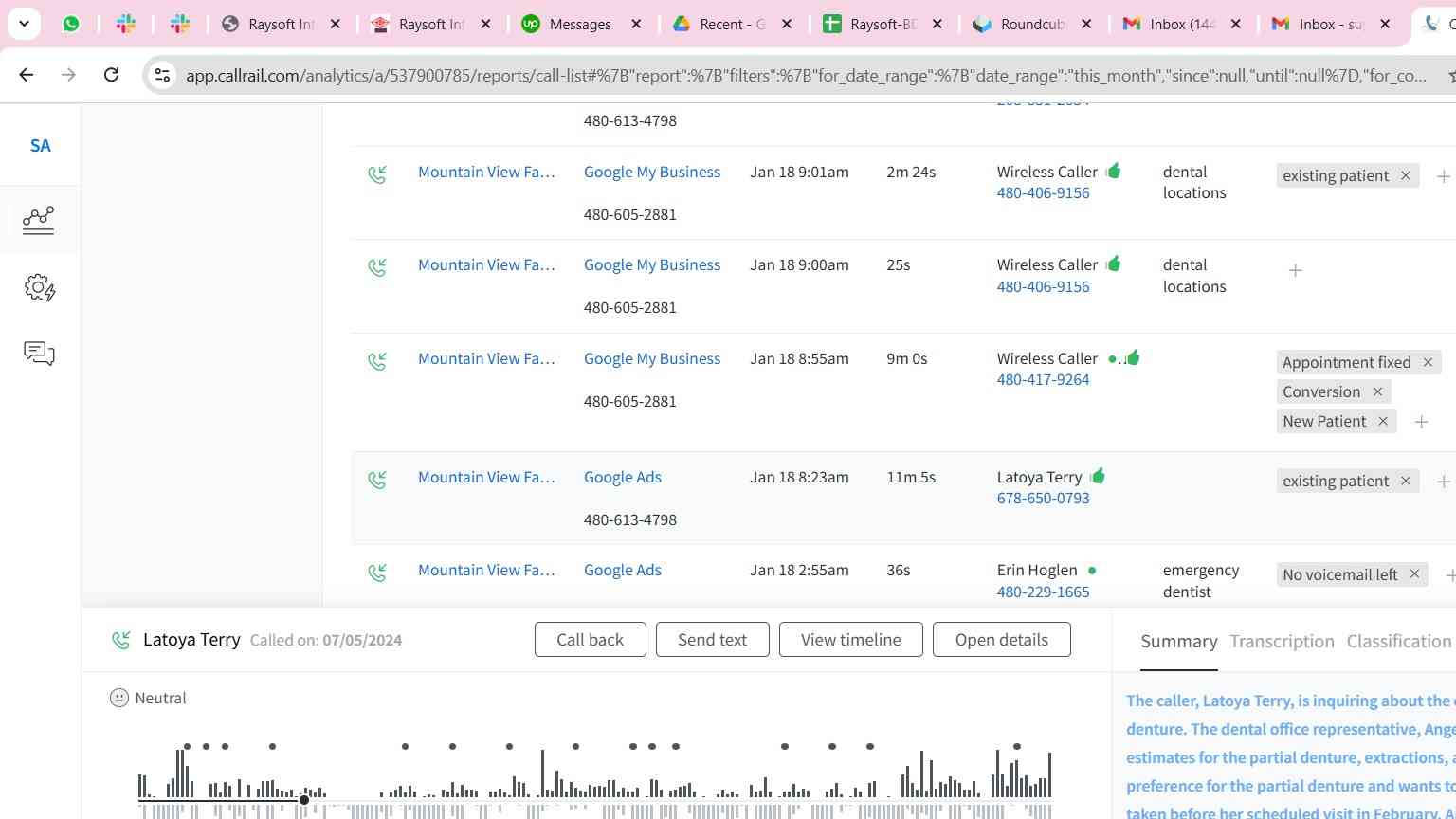Click inbound call icon for Jan 18 9:01am
This screenshot has height=819, width=1456.
coord(377,174)
